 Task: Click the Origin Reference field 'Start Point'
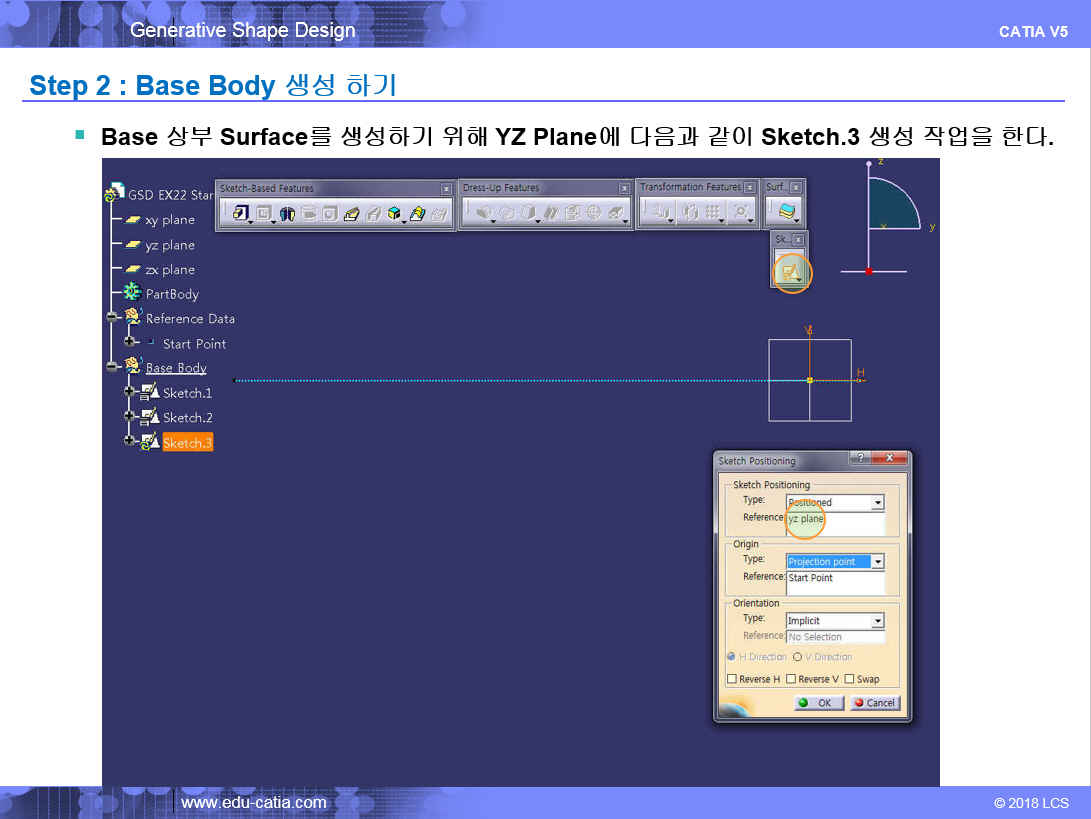(834, 580)
